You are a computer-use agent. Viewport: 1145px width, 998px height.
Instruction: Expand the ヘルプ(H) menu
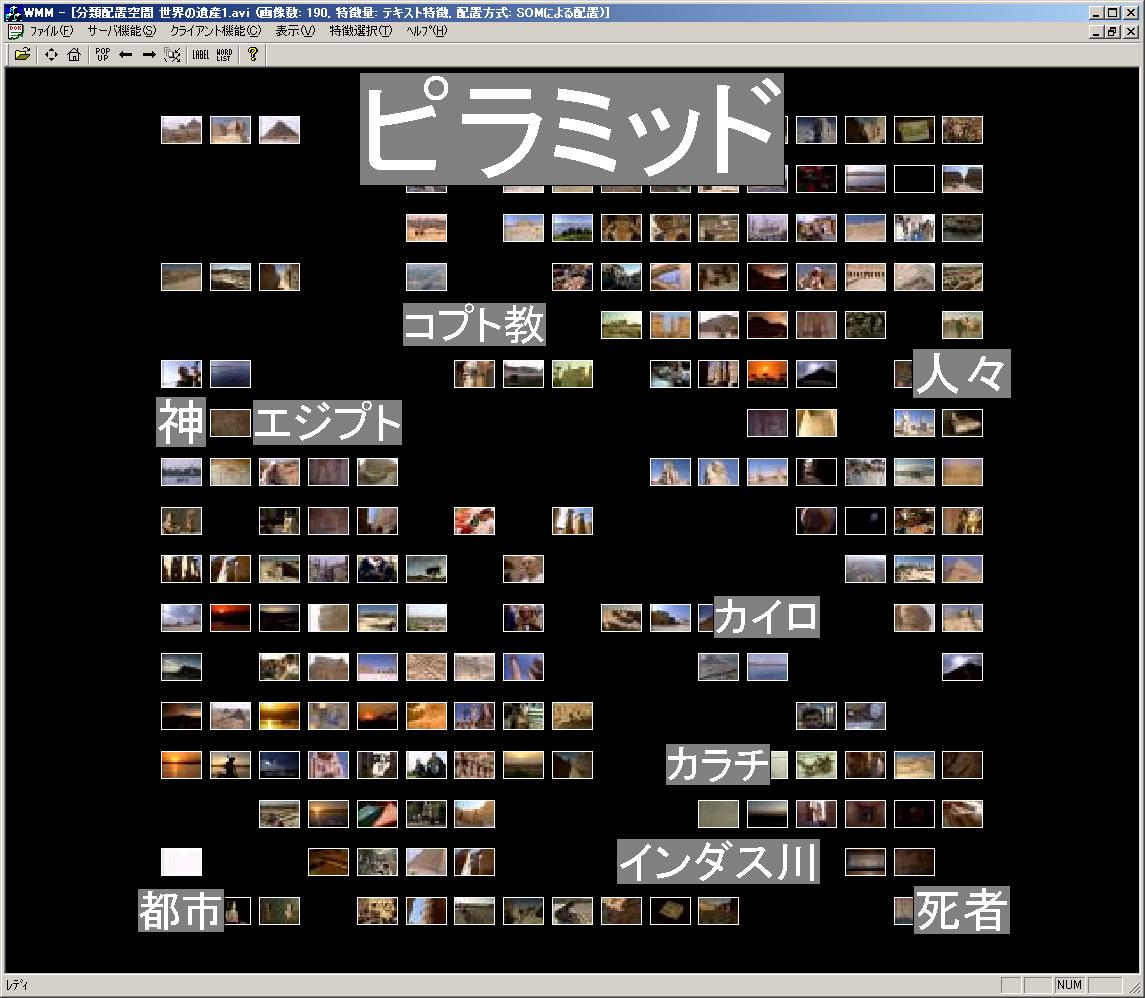(x=427, y=31)
